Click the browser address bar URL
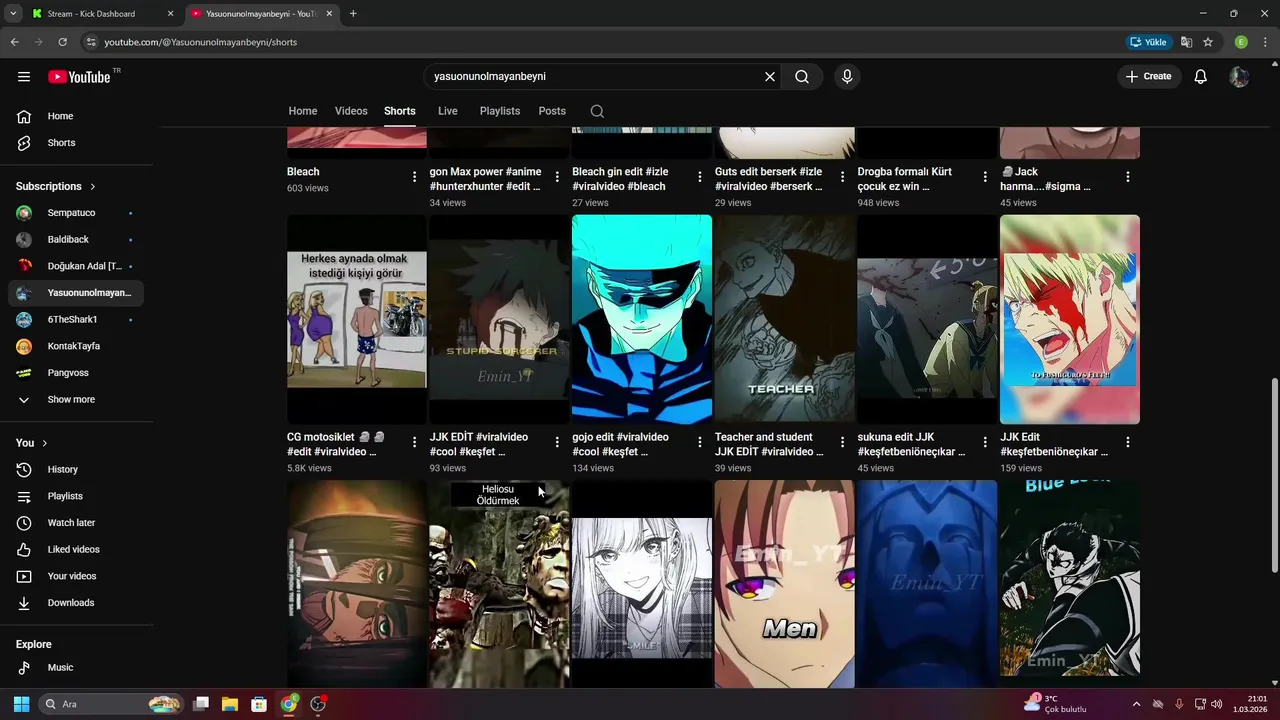The width and height of the screenshot is (1280, 720). point(201,42)
